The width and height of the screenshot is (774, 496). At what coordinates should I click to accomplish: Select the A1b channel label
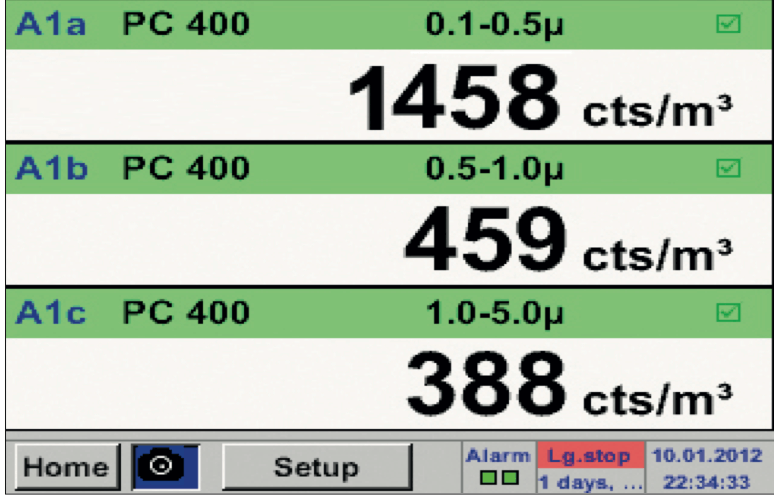click(49, 168)
